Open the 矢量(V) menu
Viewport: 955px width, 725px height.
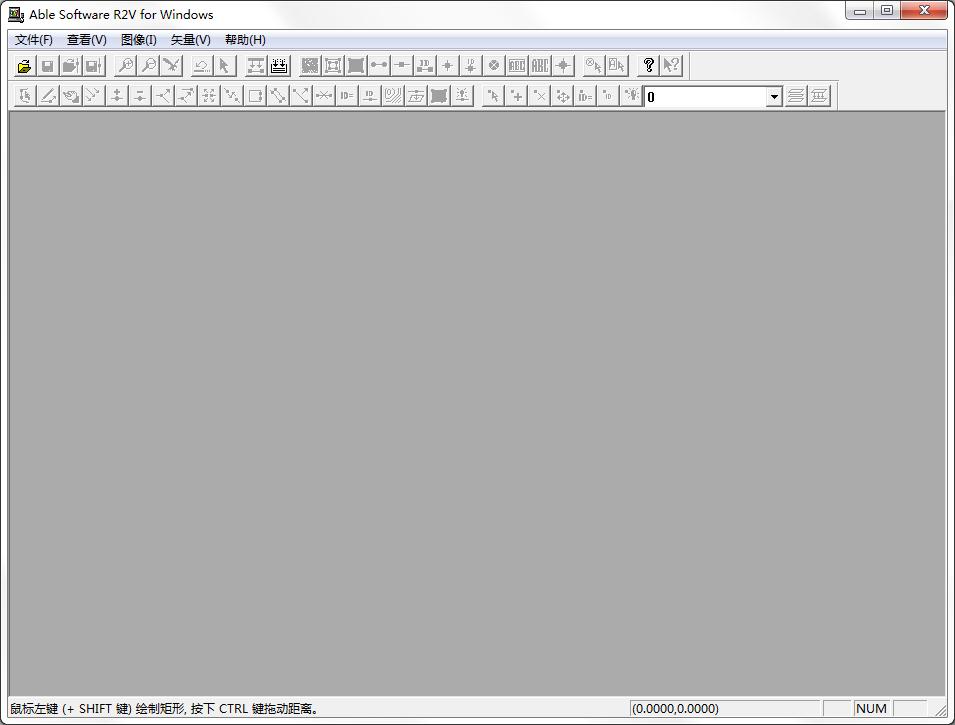tap(189, 40)
